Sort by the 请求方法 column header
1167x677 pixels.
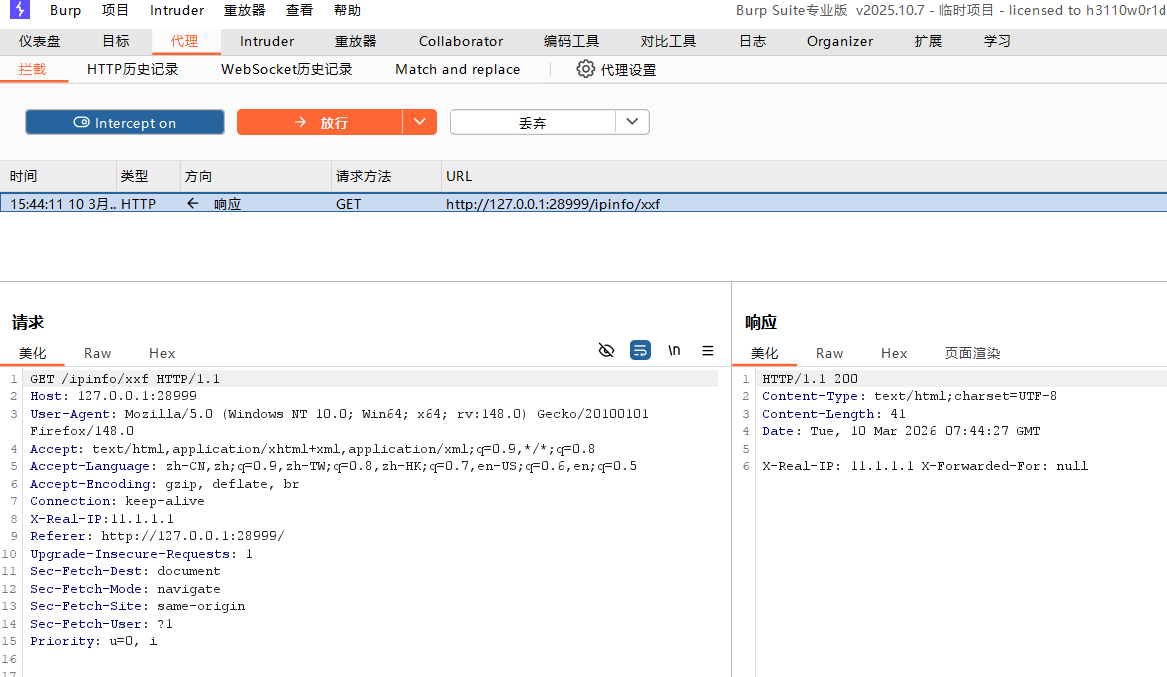click(x=386, y=176)
